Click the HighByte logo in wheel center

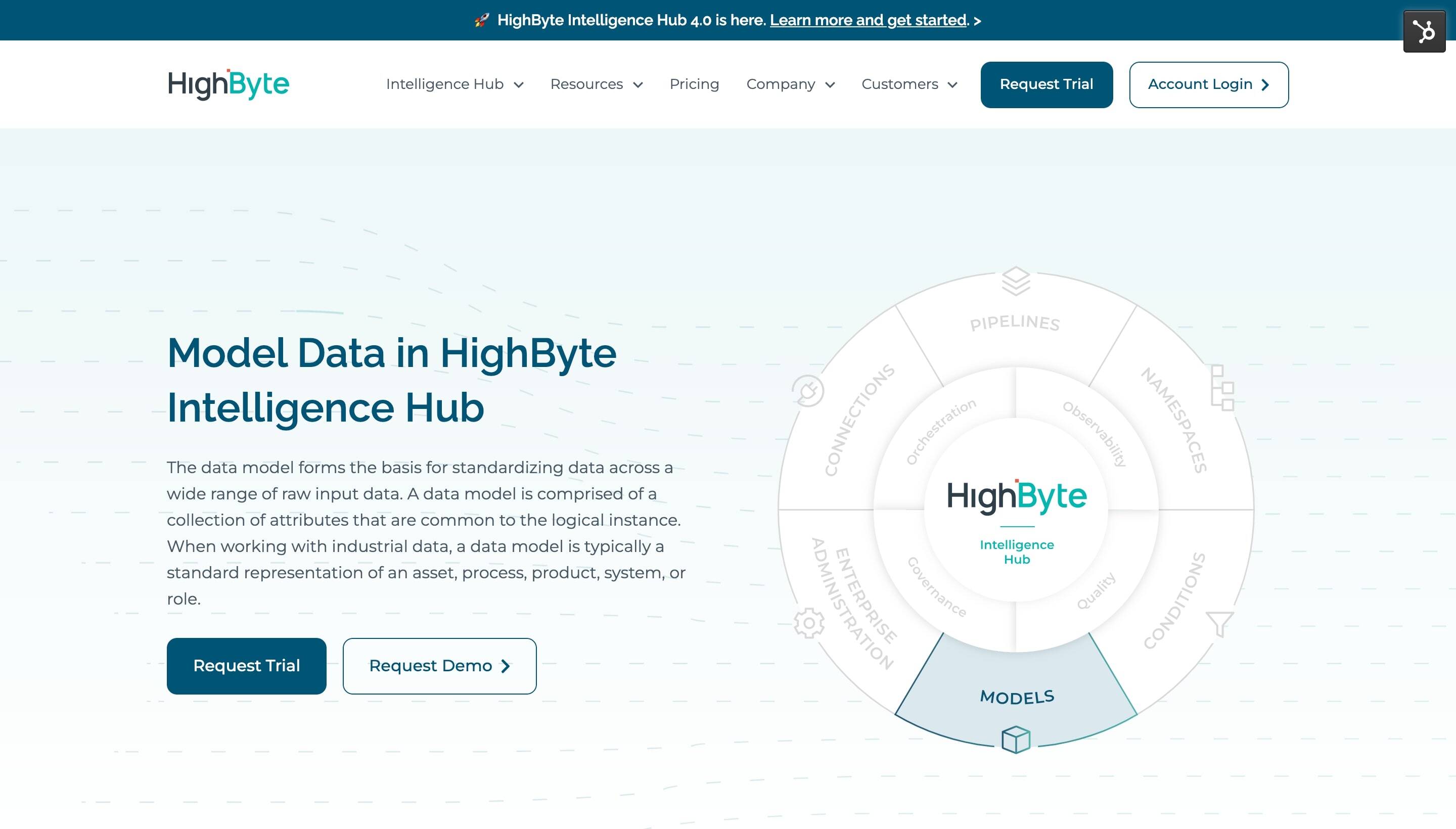(1016, 496)
